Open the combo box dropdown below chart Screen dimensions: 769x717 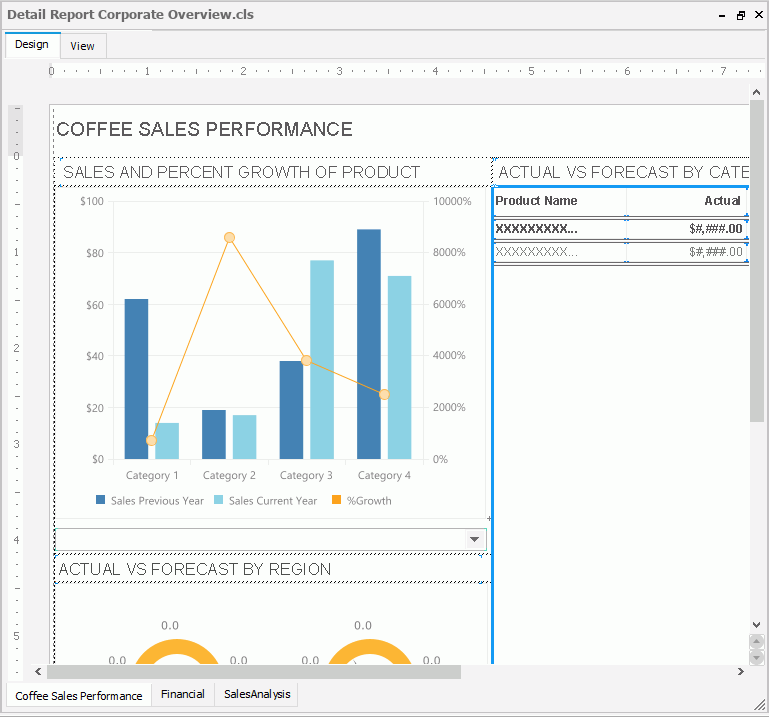coord(475,540)
